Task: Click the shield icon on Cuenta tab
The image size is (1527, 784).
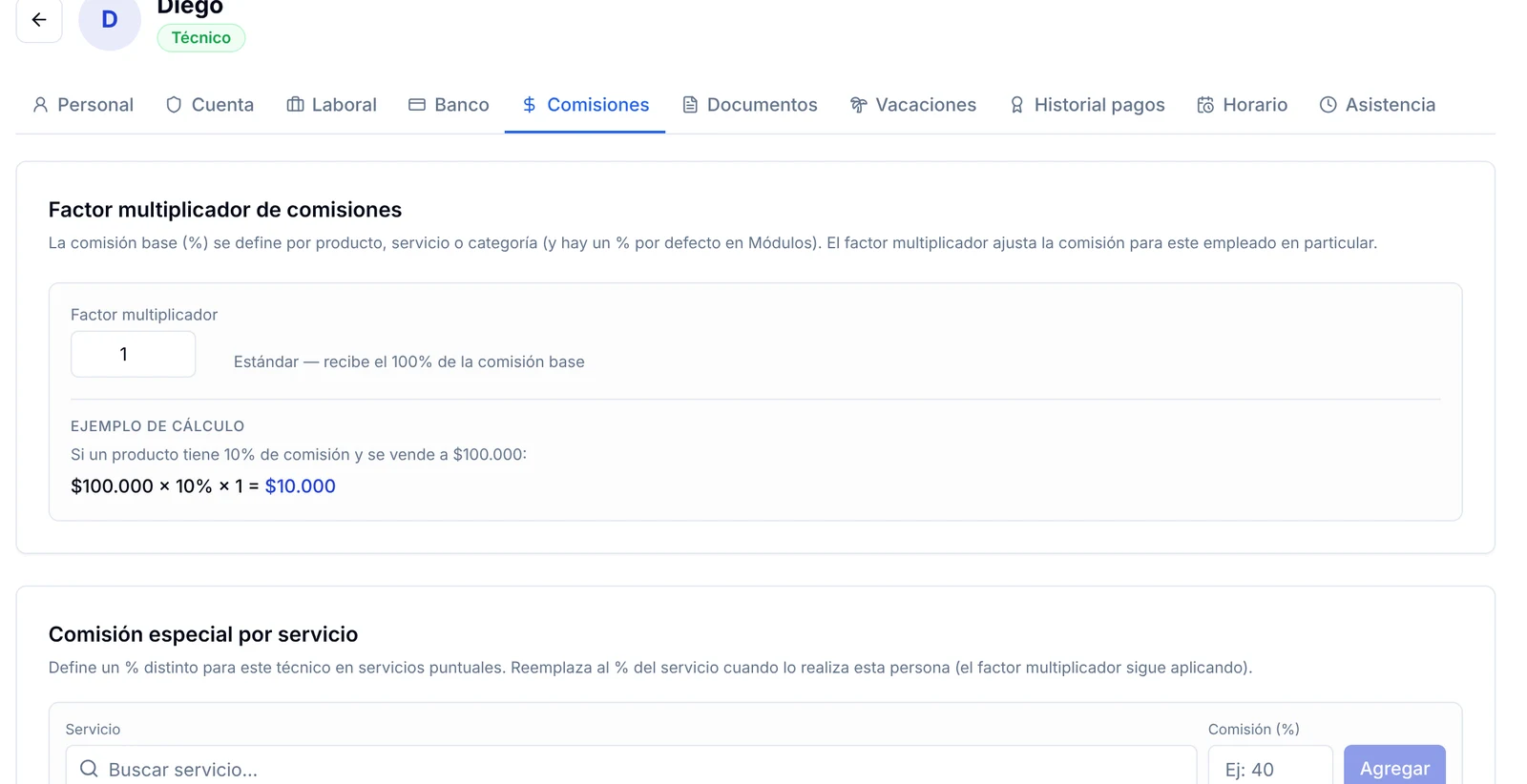Action: (x=174, y=105)
